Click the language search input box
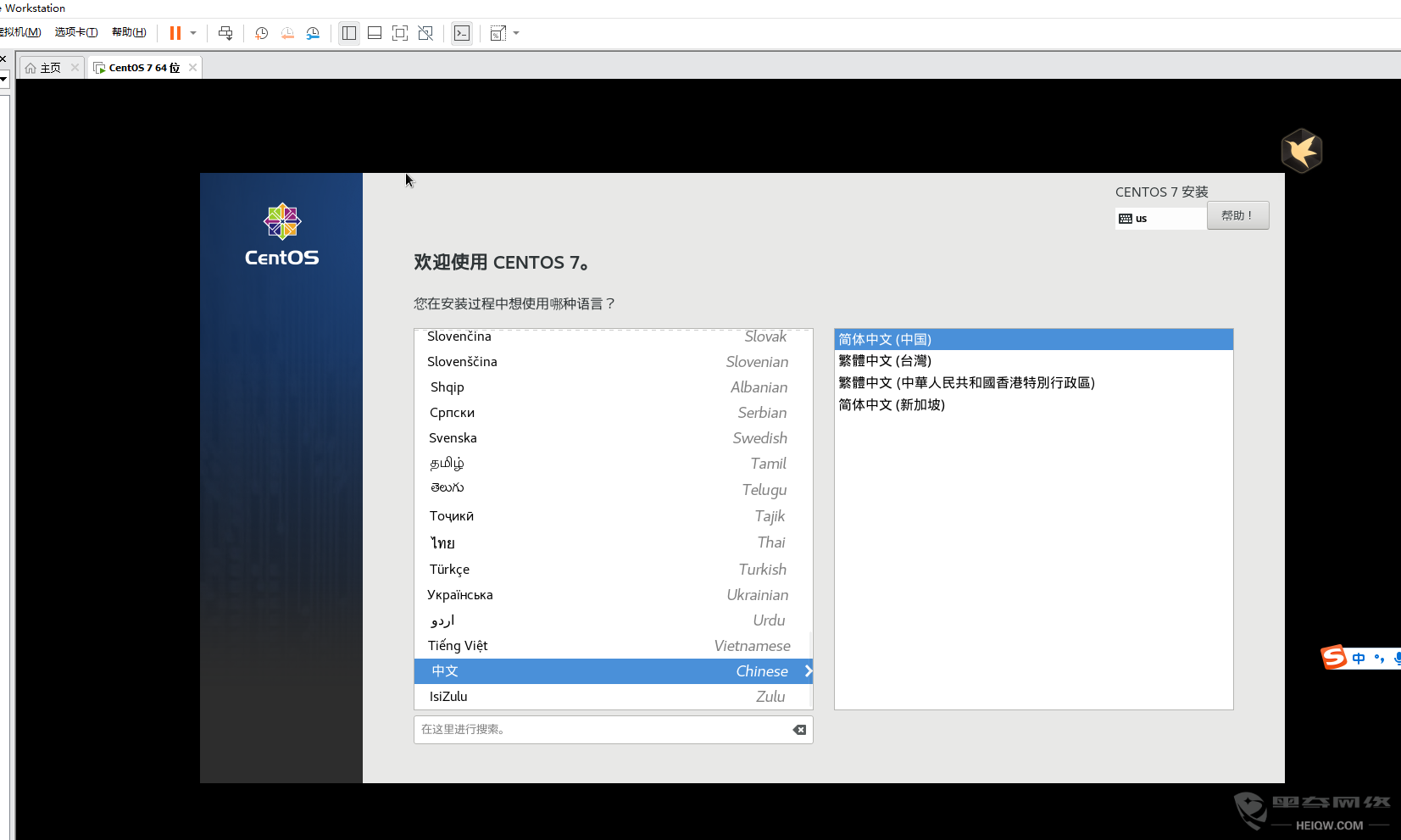 pos(602,730)
